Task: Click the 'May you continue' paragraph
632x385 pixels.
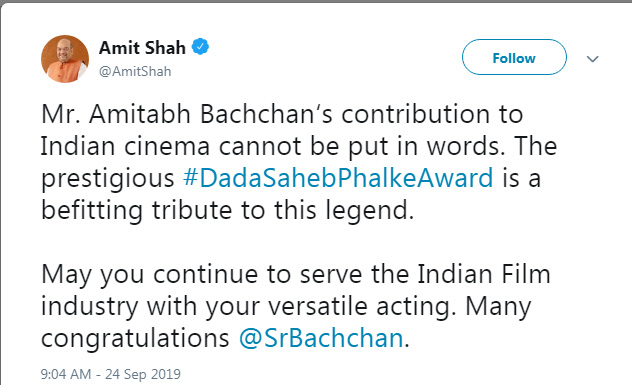Action: 296,306
